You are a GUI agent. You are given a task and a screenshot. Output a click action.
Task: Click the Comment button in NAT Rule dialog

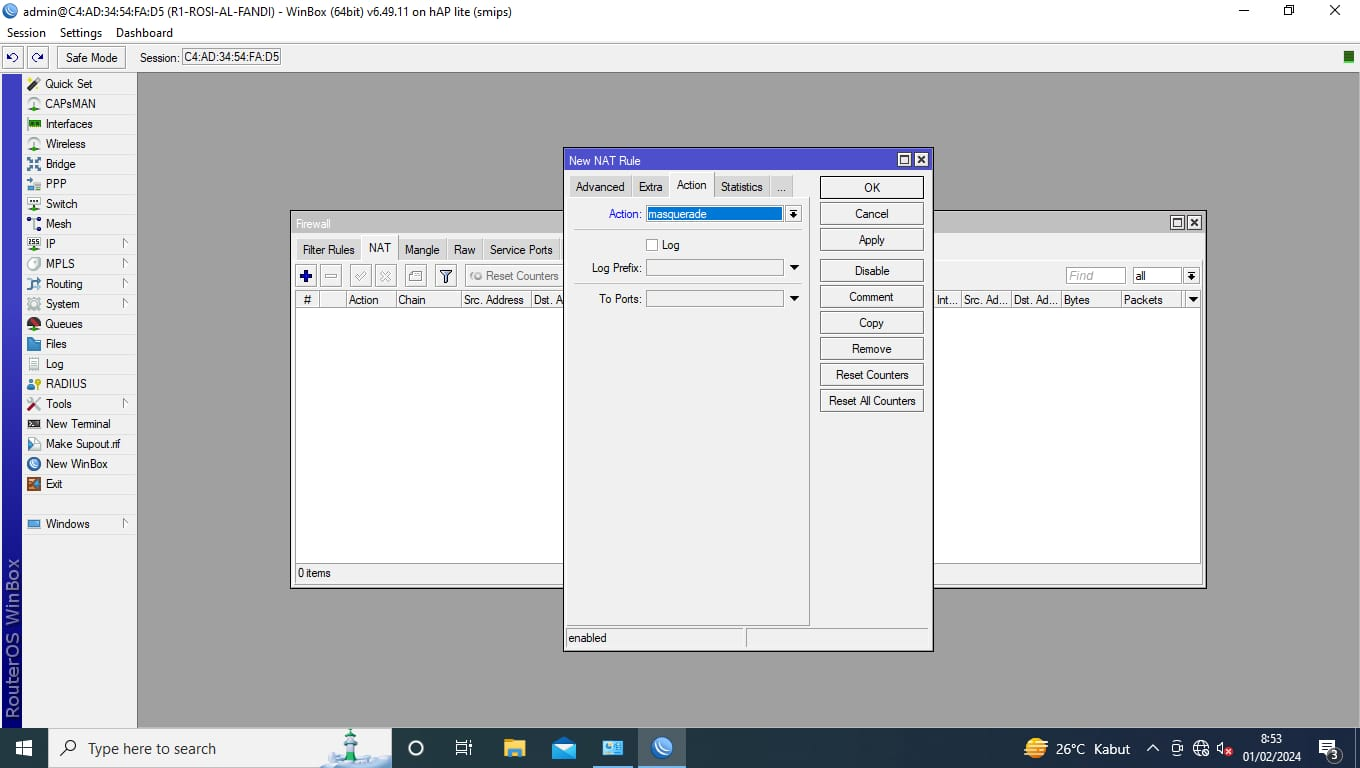coord(872,297)
